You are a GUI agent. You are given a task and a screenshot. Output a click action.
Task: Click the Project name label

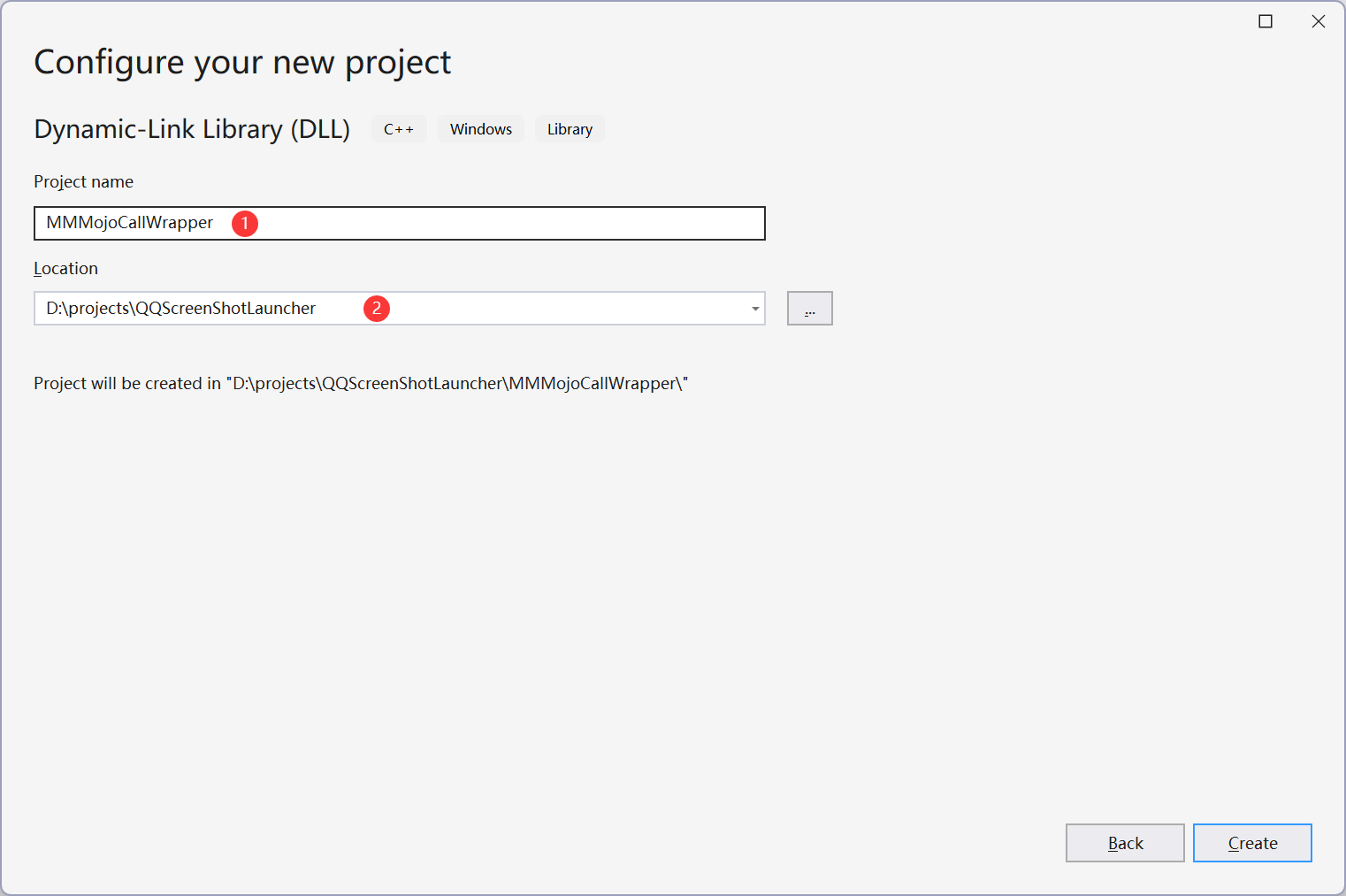point(83,181)
